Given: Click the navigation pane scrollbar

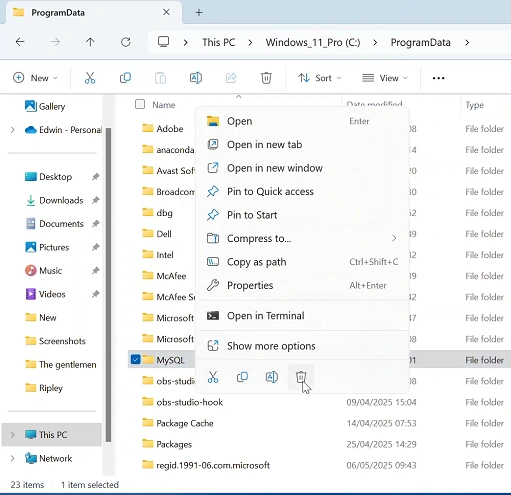Looking at the screenshot, I should coord(108,285).
